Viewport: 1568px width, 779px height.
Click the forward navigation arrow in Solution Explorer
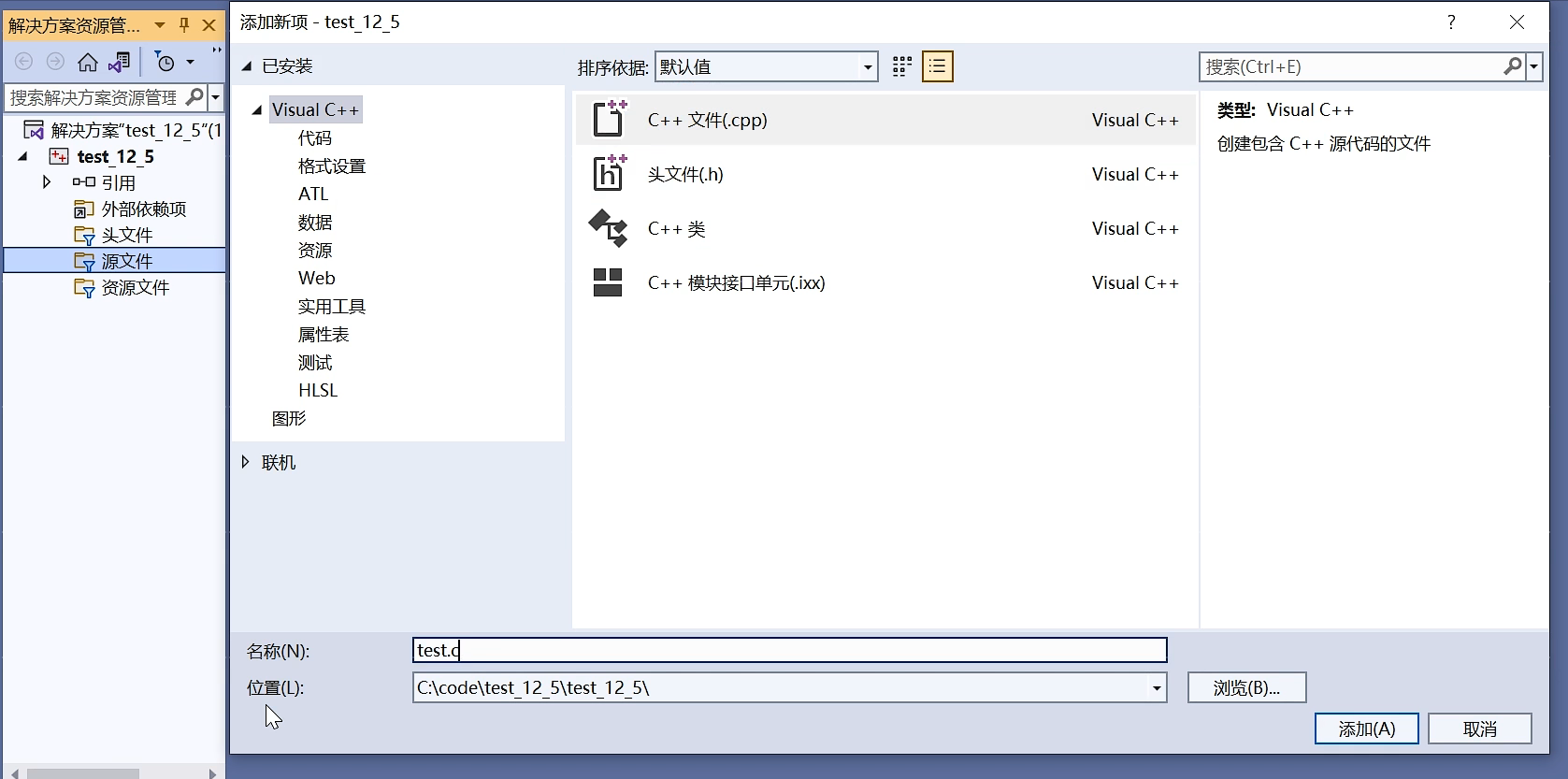55,62
